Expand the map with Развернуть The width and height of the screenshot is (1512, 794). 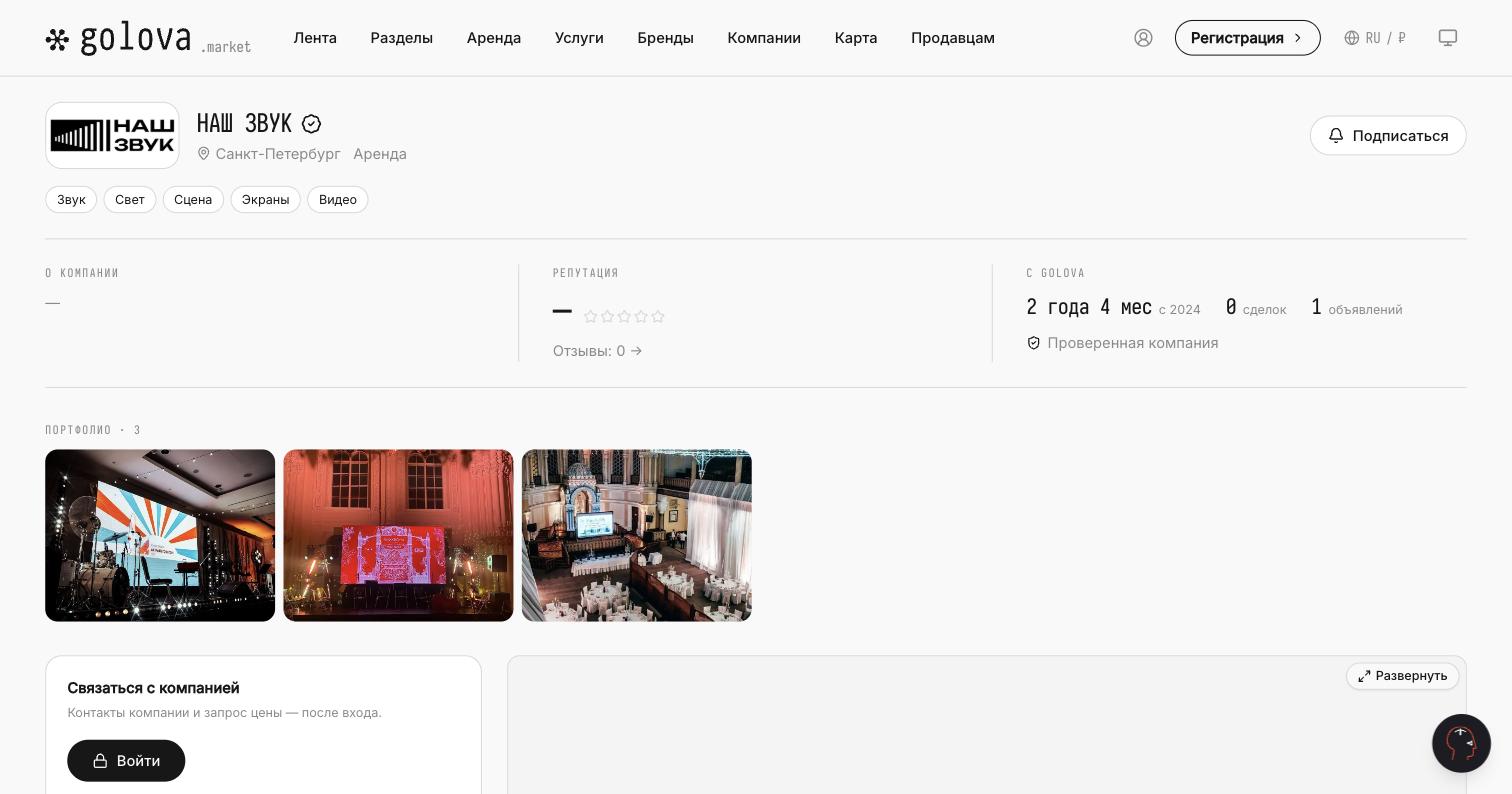[1402, 676]
